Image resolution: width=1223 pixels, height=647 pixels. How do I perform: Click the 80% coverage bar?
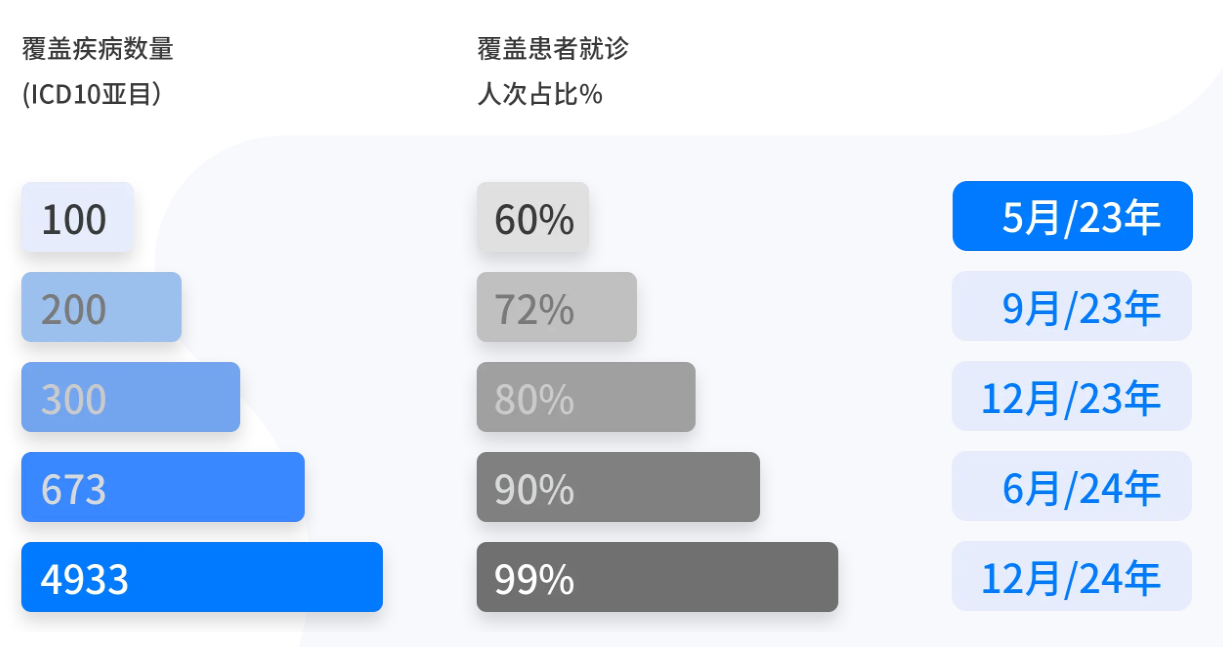[x=586, y=397]
